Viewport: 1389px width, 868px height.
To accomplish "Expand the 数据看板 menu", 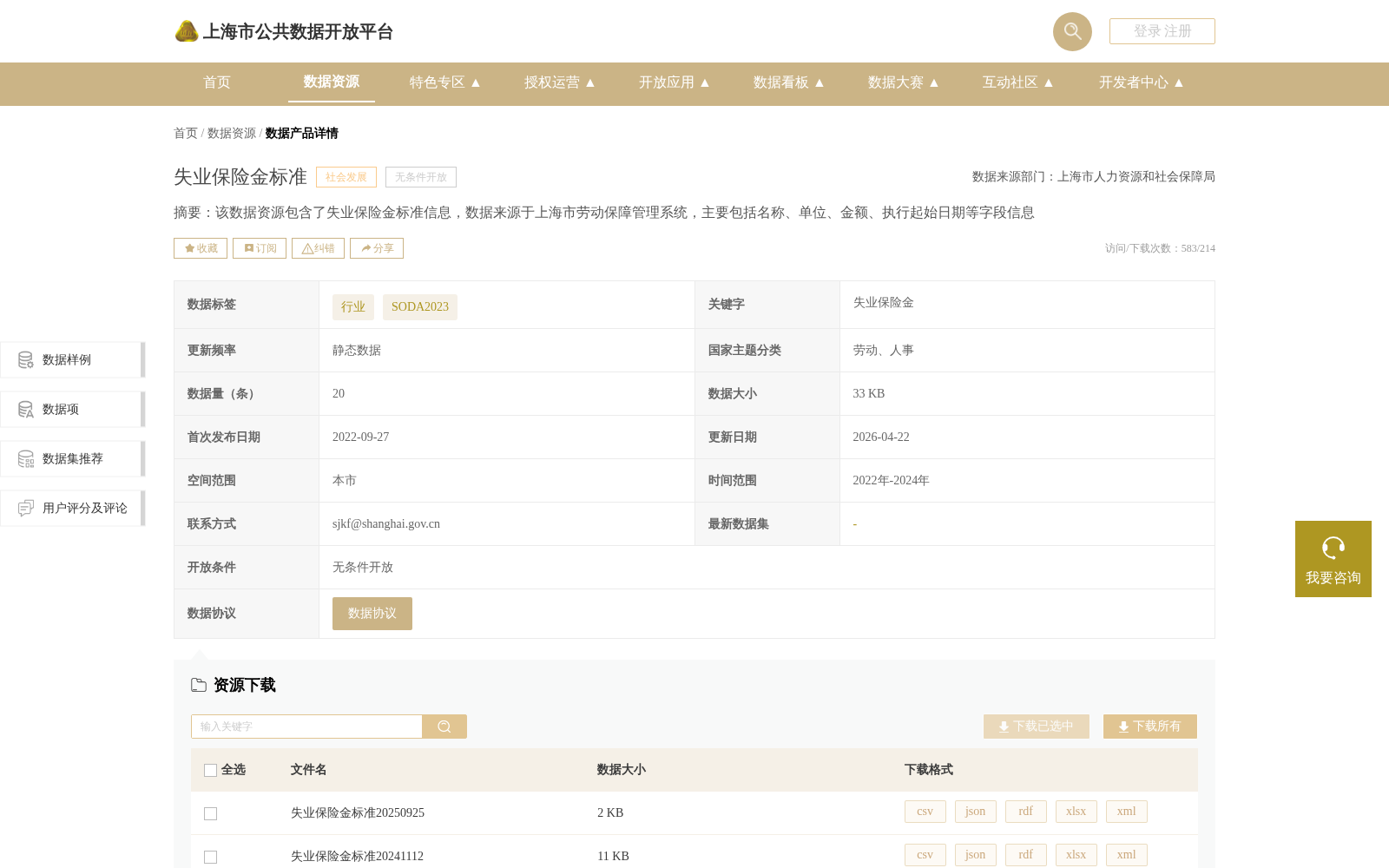I will (x=788, y=82).
